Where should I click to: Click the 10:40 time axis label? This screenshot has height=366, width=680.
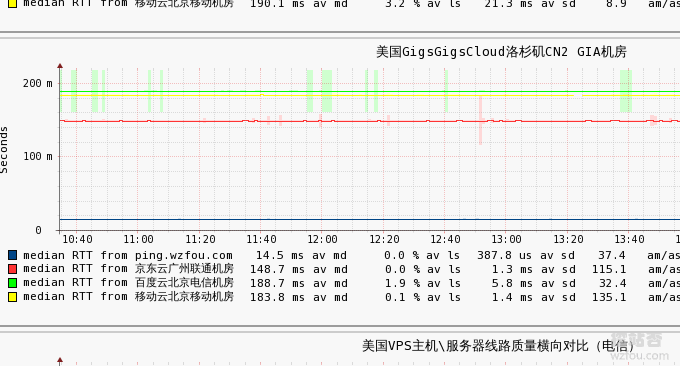point(77,239)
